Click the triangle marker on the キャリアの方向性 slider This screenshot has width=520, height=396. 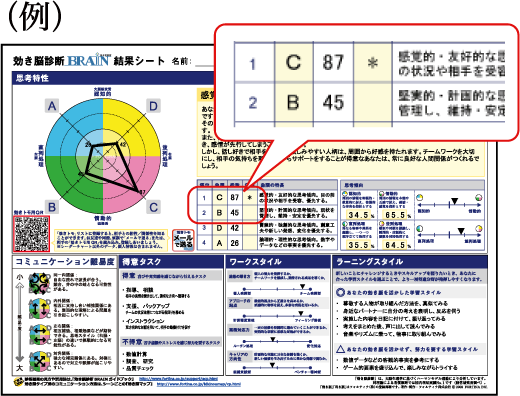pyautogui.click(x=272, y=365)
